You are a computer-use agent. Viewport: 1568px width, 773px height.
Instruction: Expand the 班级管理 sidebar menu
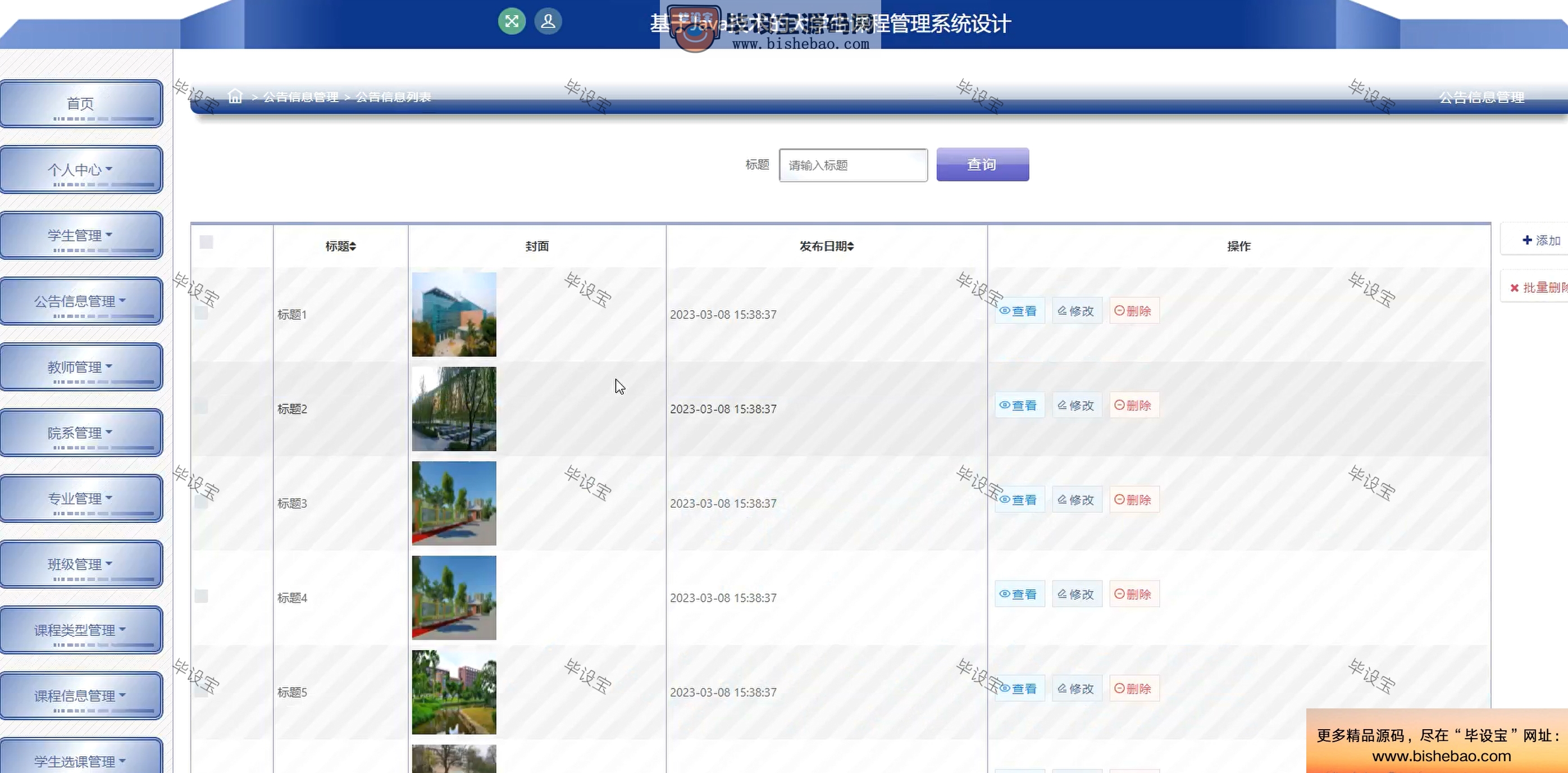[81, 563]
